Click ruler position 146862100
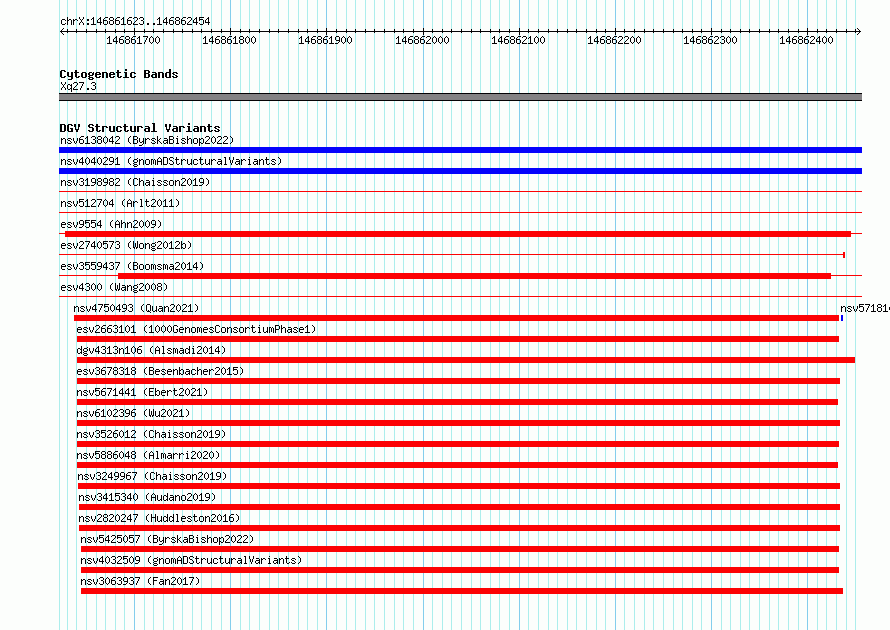890x630 pixels. (x=518, y=40)
